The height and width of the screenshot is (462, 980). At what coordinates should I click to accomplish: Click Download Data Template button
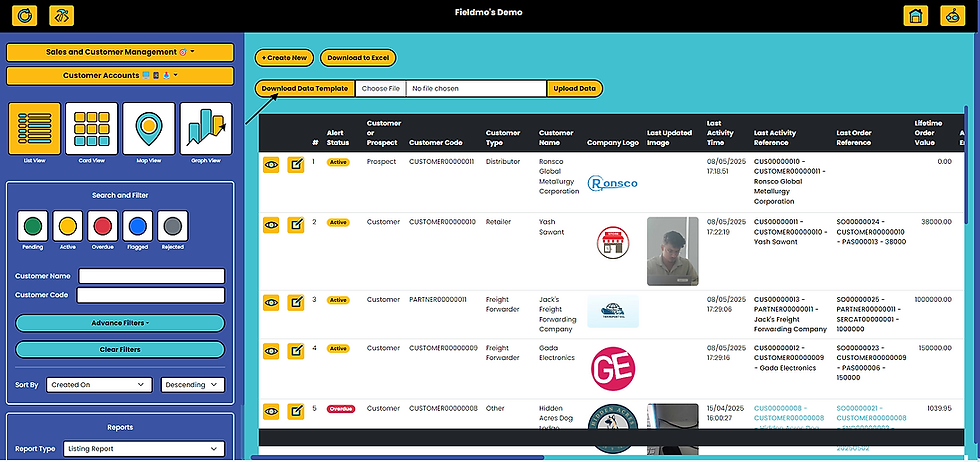(x=304, y=89)
